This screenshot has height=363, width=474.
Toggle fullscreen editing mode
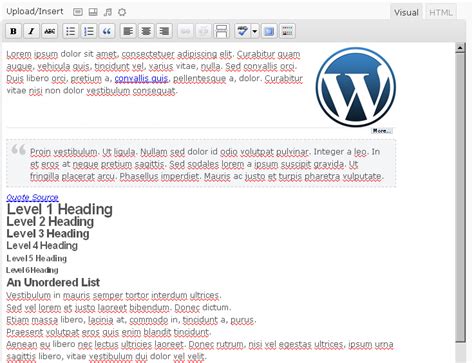click(269, 31)
